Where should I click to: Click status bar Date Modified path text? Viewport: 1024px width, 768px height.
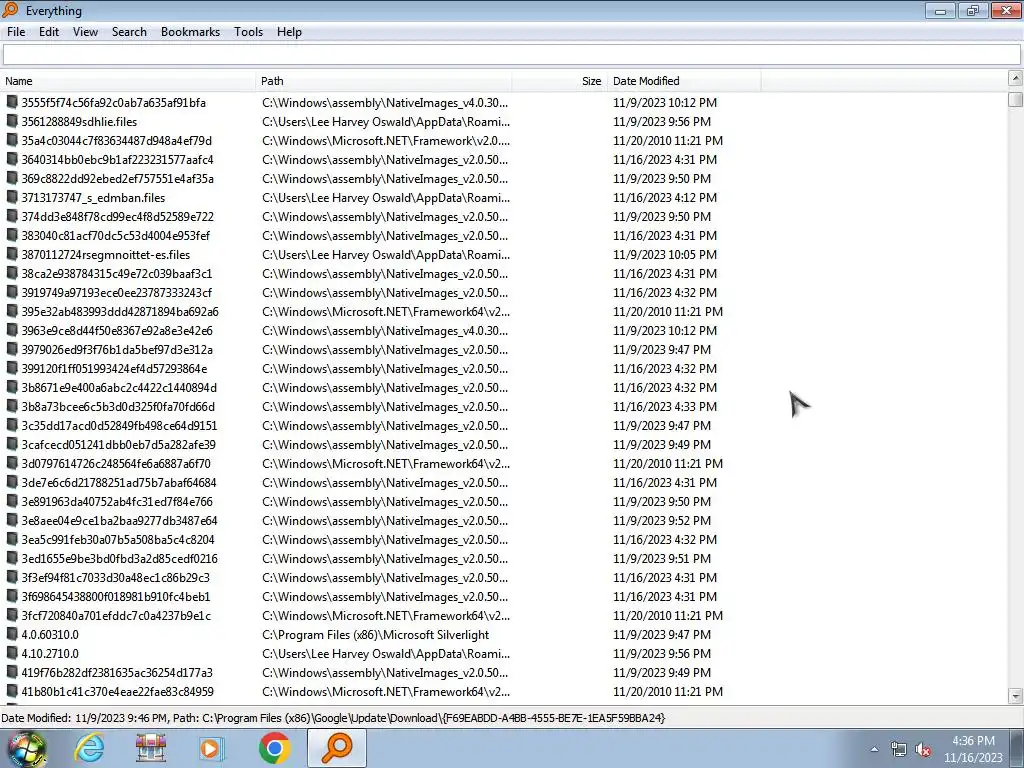tap(333, 718)
